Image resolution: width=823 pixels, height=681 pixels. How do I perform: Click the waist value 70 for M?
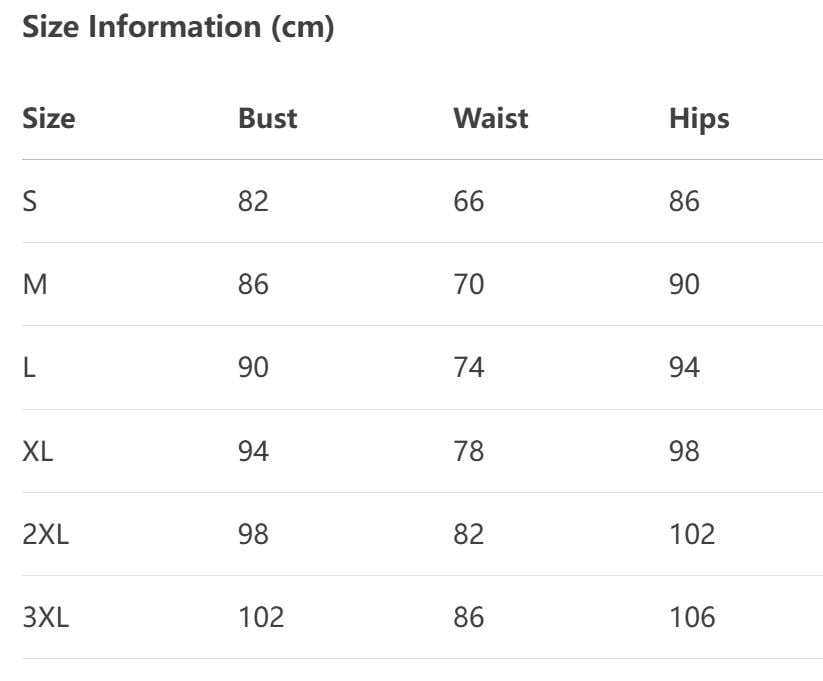[468, 285]
